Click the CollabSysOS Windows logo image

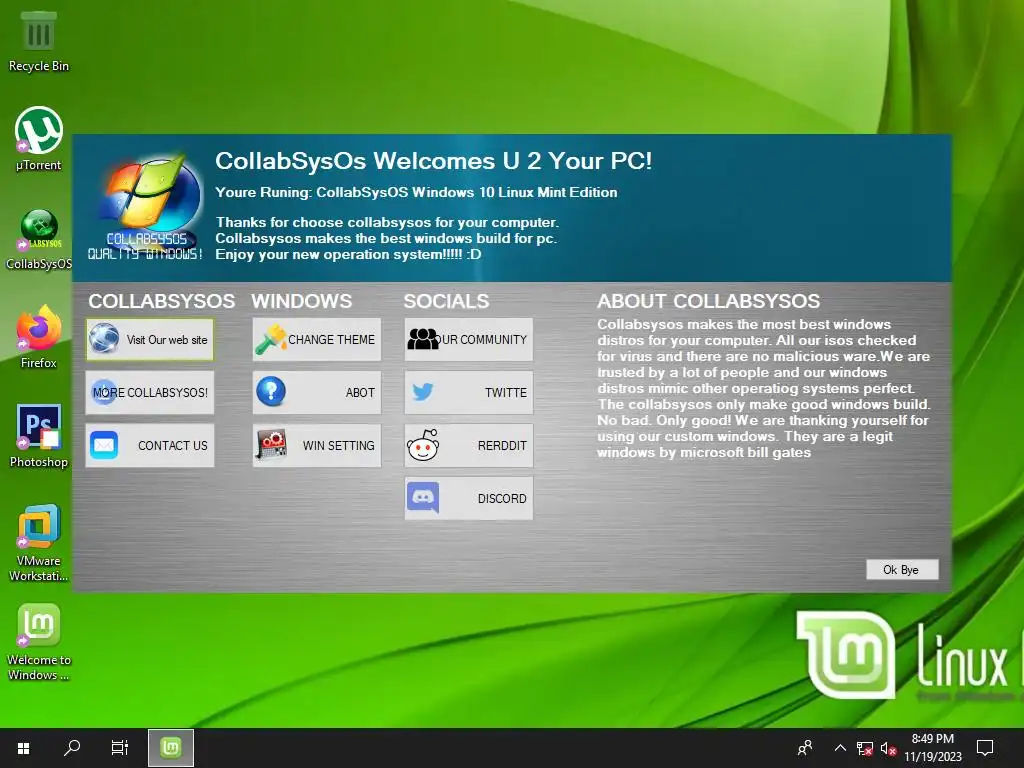[x=146, y=208]
